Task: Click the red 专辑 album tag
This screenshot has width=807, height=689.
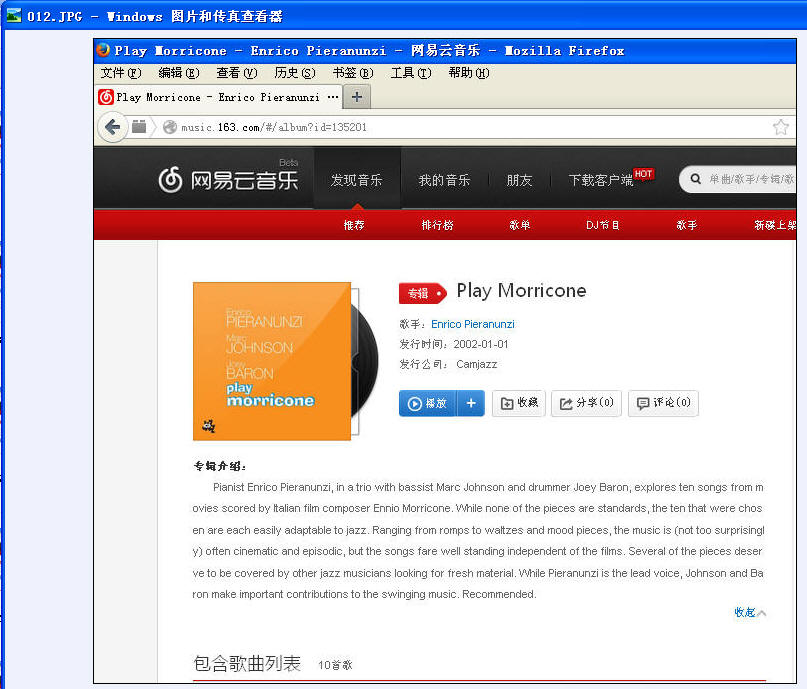Action: 423,293
